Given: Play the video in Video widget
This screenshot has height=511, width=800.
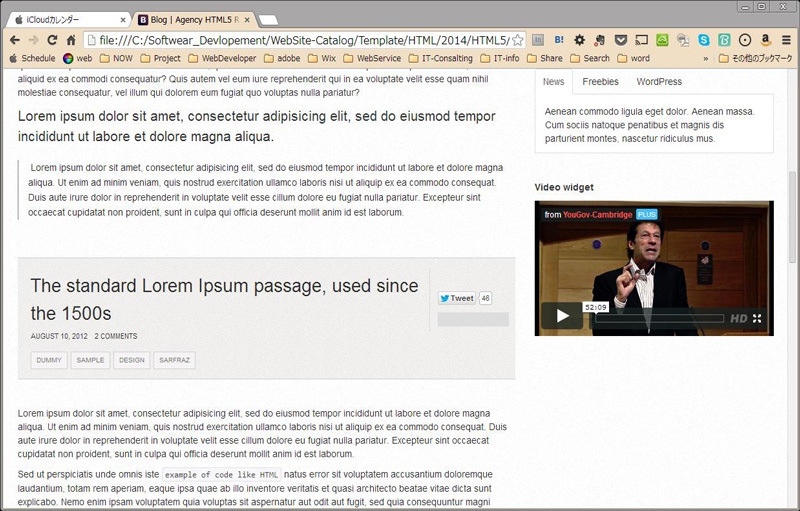Looking at the screenshot, I should point(562,316).
